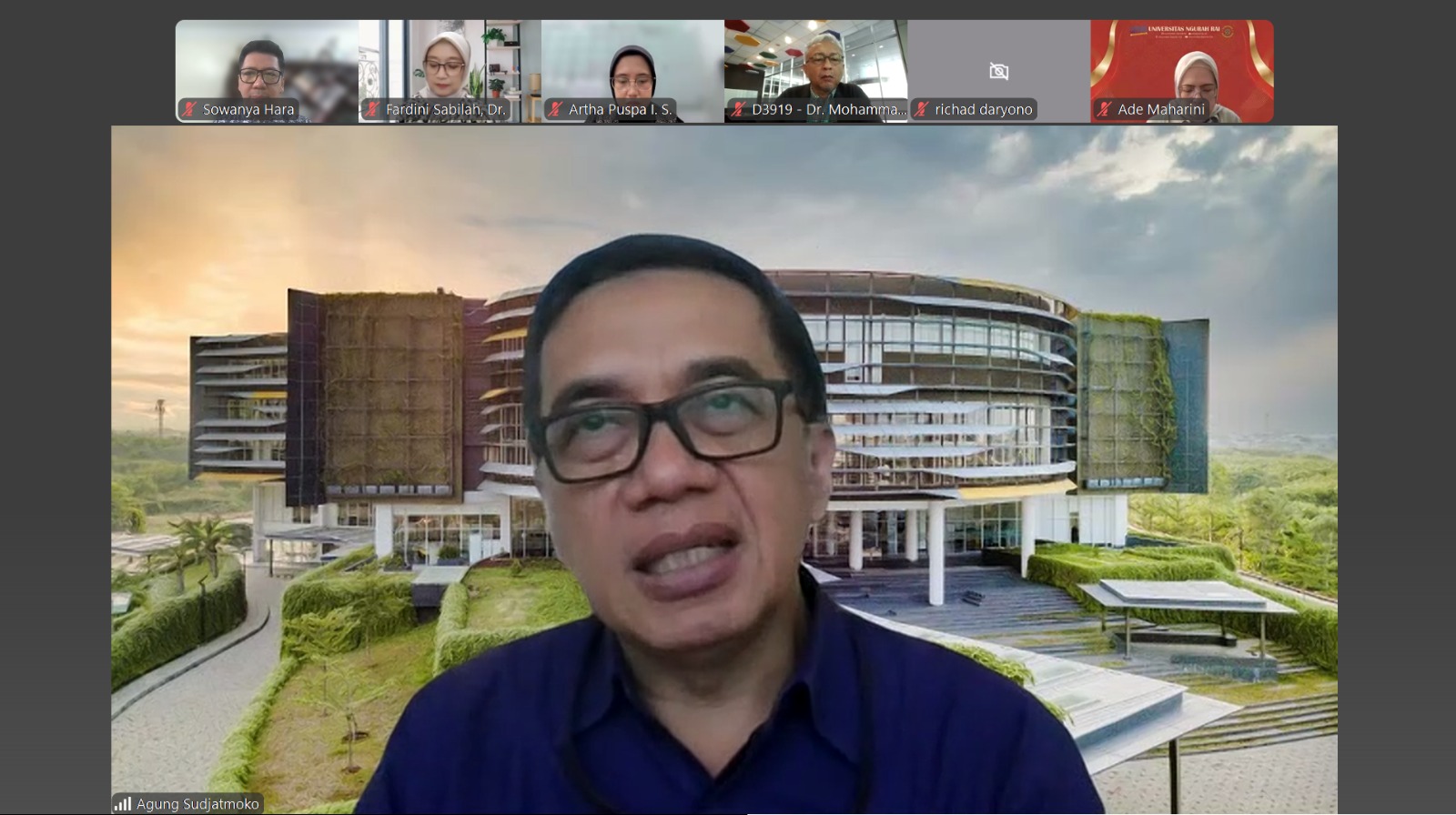Click the muted microphone icon for richad daryono

pyautogui.click(x=922, y=109)
